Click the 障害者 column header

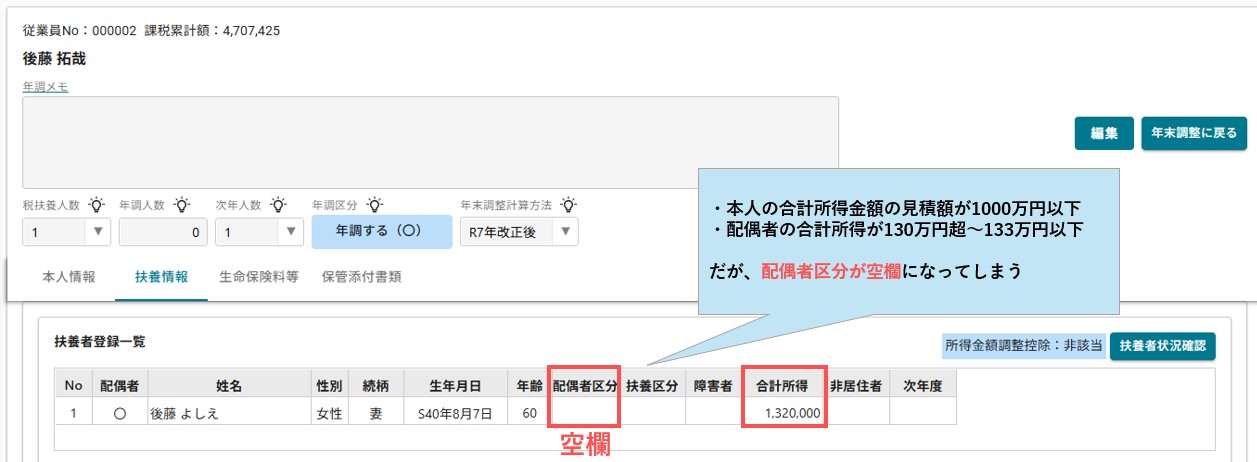click(x=713, y=384)
